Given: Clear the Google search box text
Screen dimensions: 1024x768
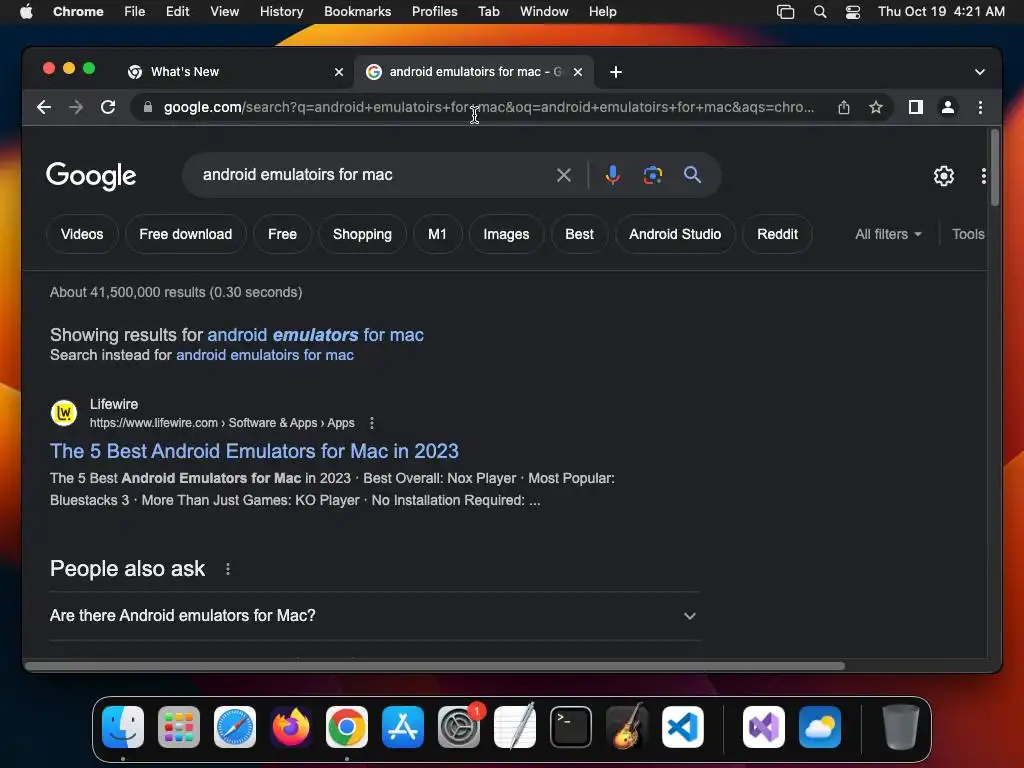Looking at the screenshot, I should point(564,175).
